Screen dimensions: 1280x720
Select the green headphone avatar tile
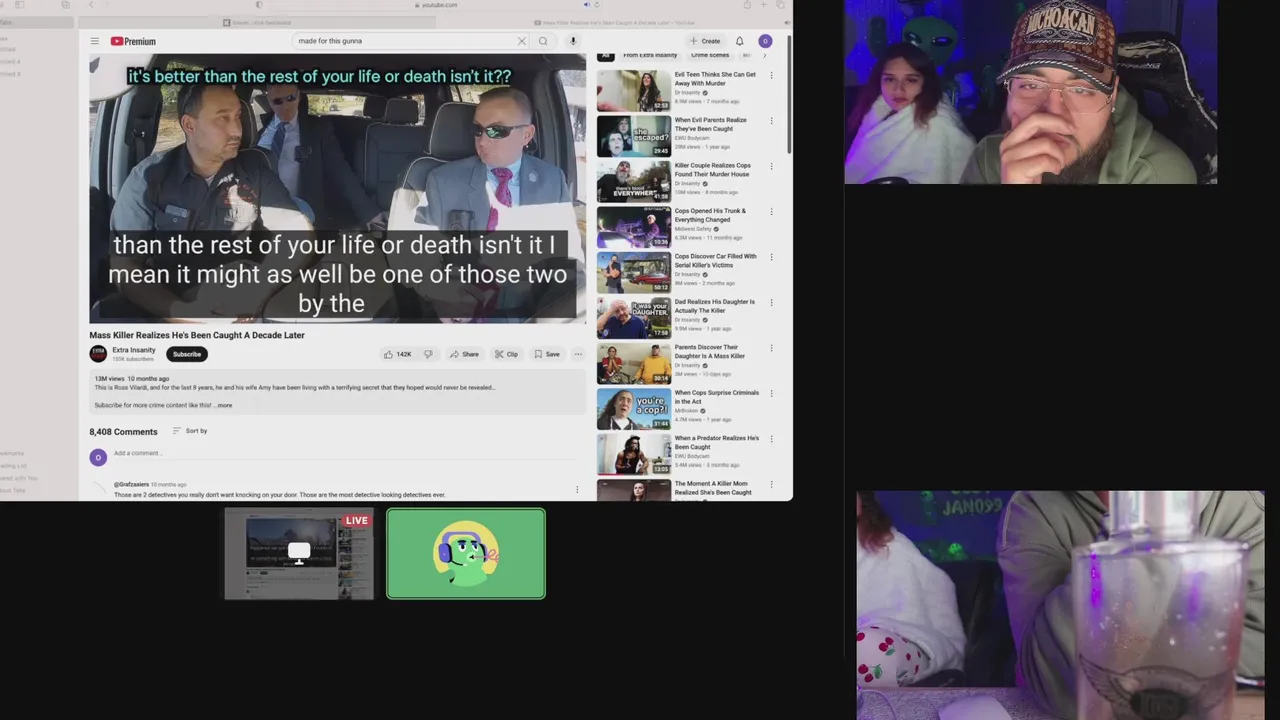click(466, 554)
